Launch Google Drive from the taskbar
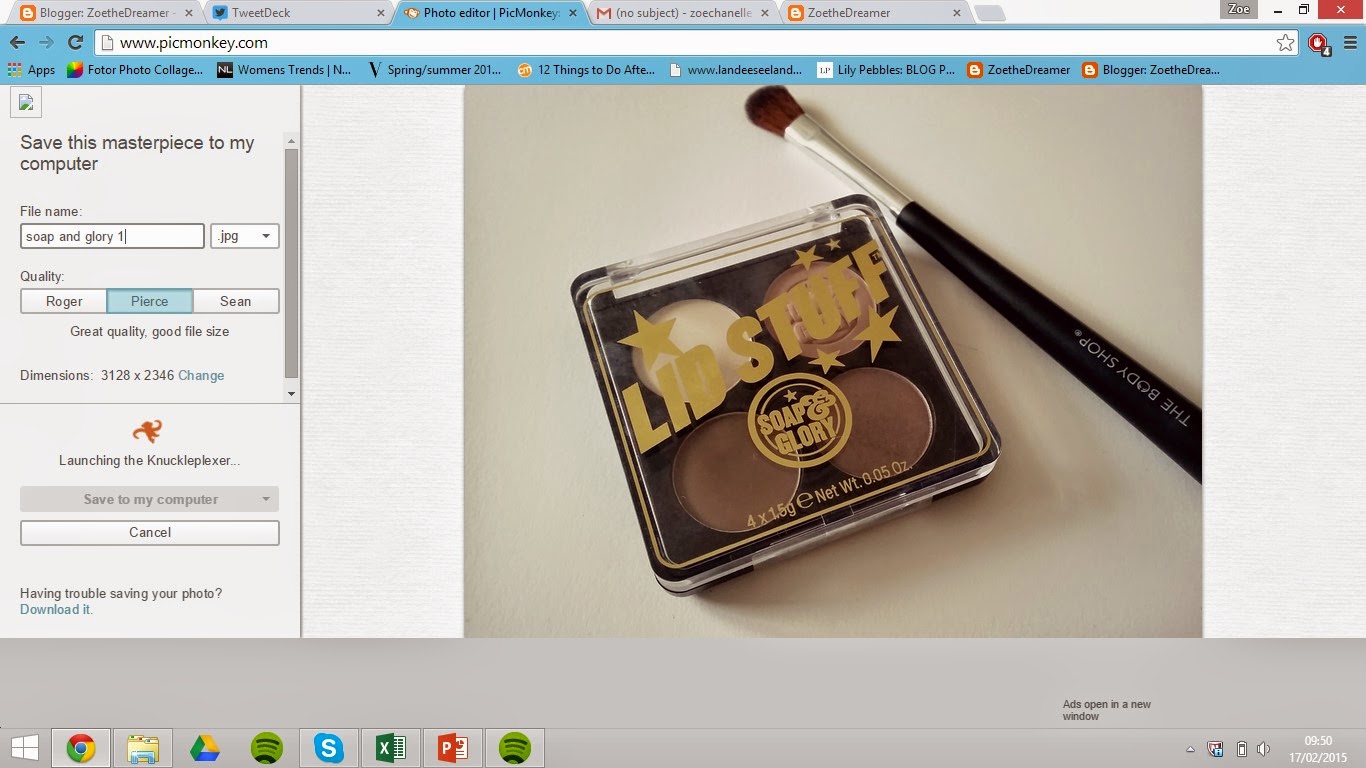 pos(205,748)
